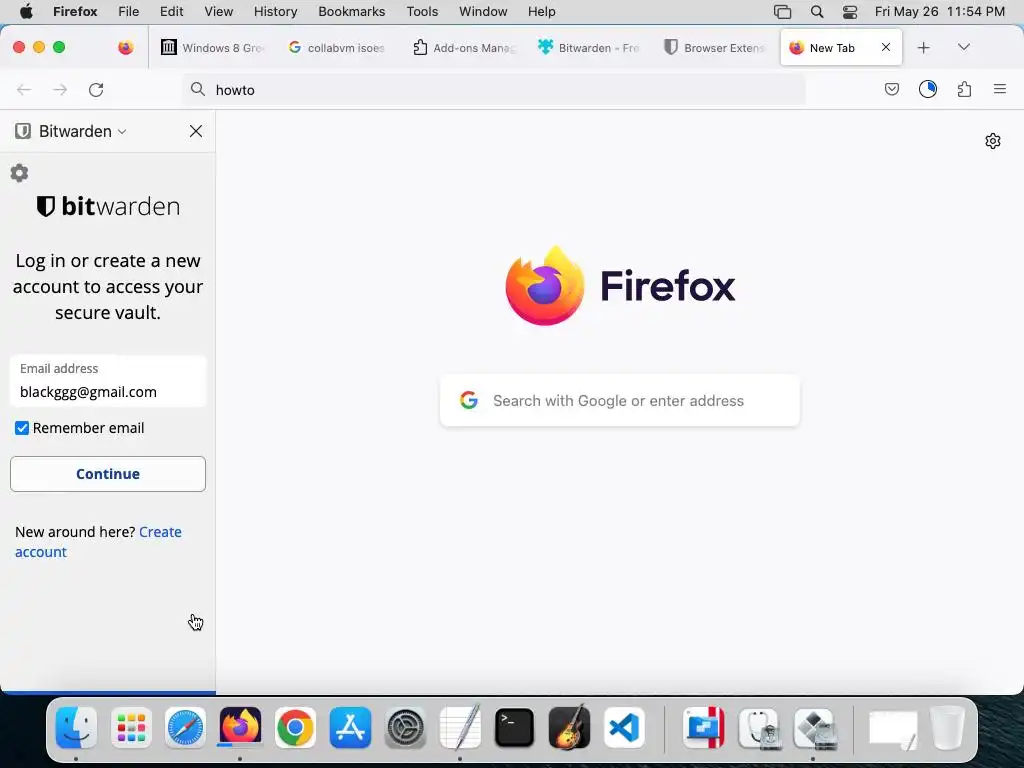This screenshot has height=768, width=1024.
Task: Open the Extensions puzzle icon
Action: [x=965, y=89]
